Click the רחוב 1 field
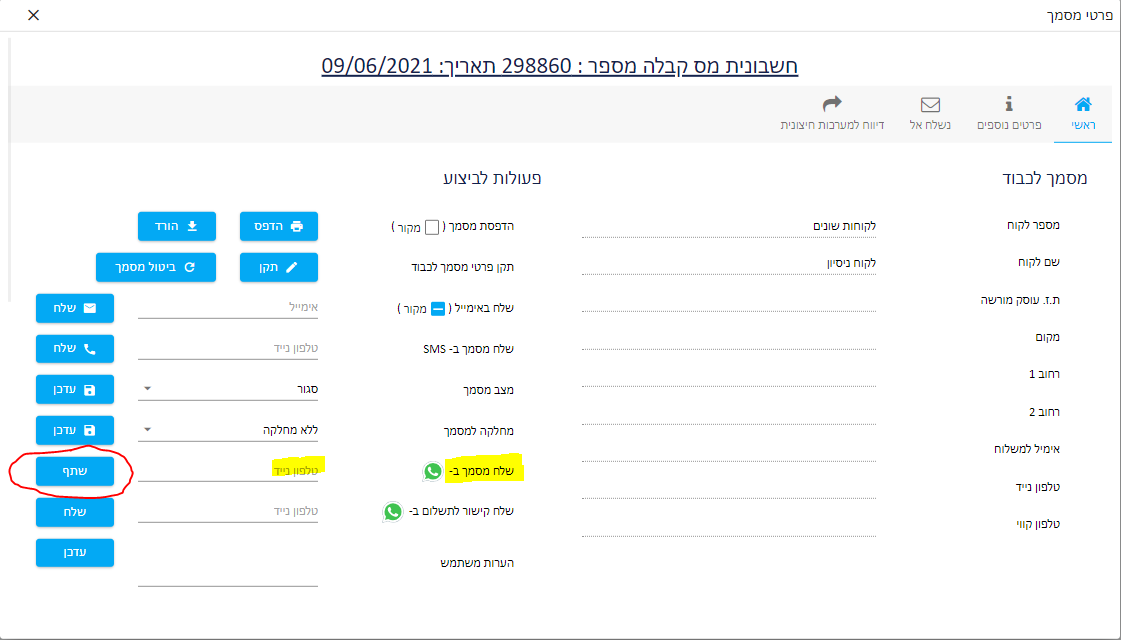Viewport: 1121px width, 640px height. point(729,375)
